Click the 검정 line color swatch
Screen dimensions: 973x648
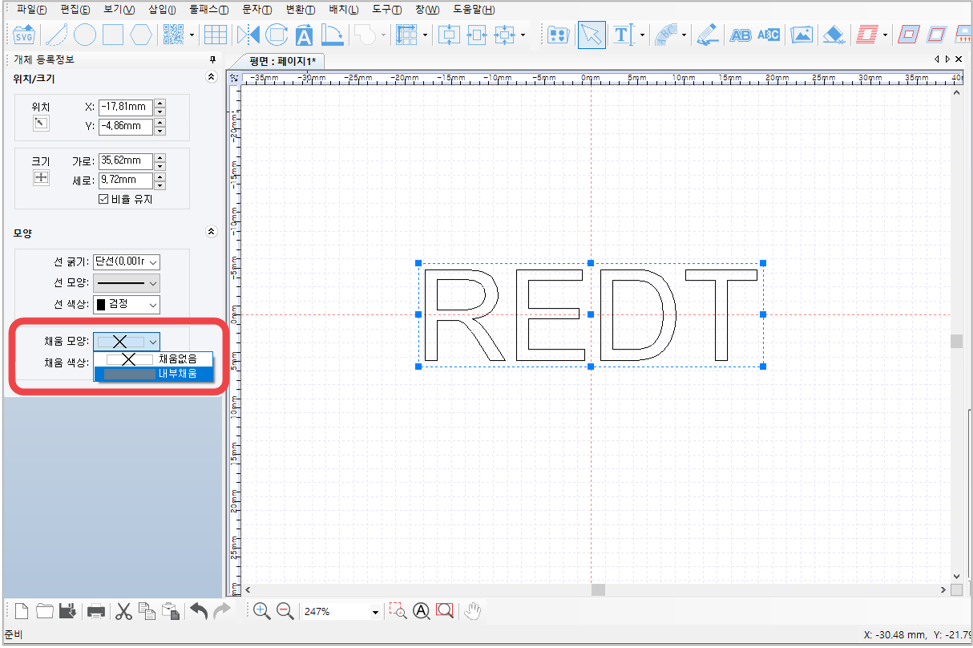pyautogui.click(x=101, y=304)
